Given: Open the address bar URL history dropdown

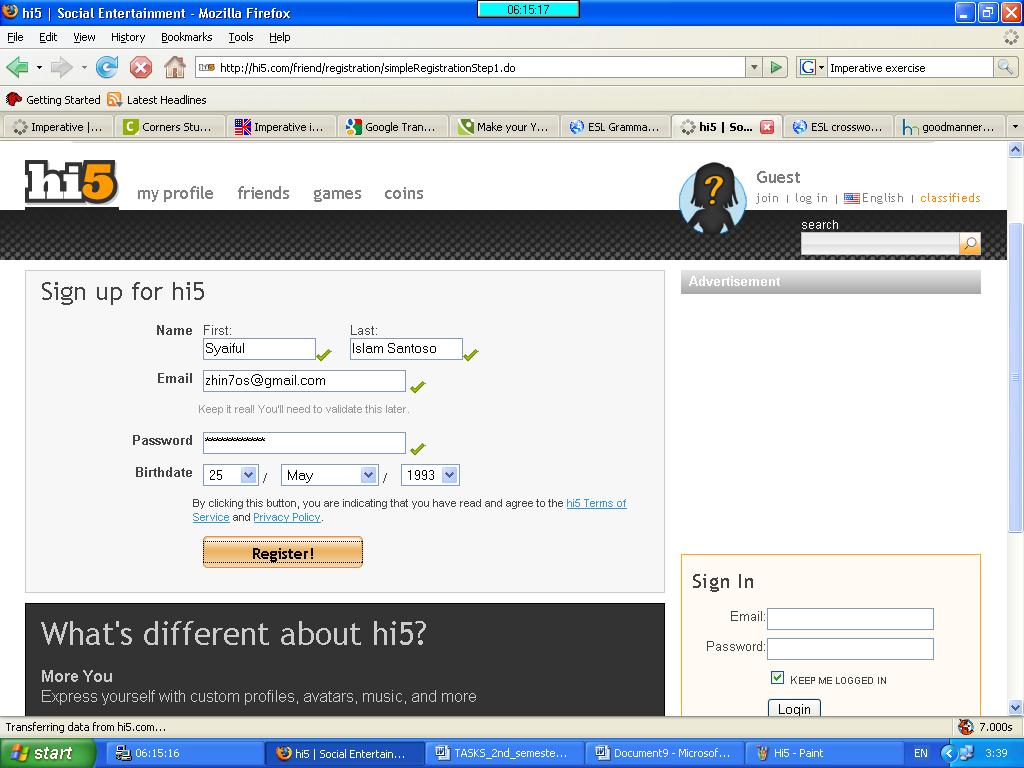Looking at the screenshot, I should click(754, 67).
